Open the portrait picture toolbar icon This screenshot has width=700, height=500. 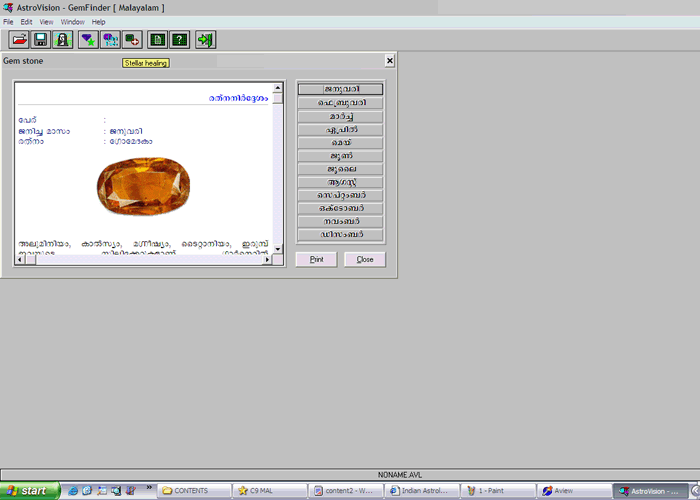[x=62, y=40]
